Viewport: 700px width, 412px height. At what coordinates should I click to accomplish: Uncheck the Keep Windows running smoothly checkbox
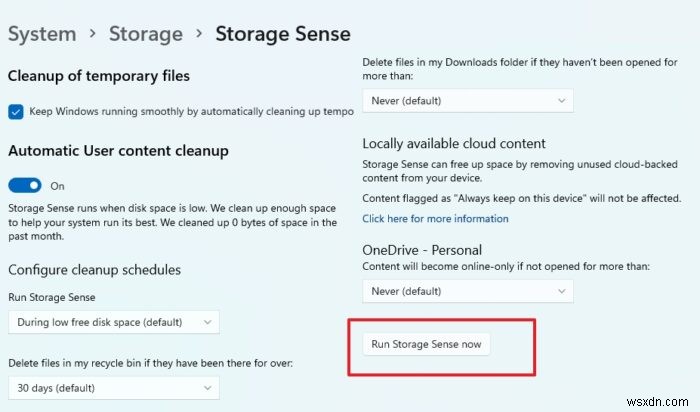pos(16,112)
